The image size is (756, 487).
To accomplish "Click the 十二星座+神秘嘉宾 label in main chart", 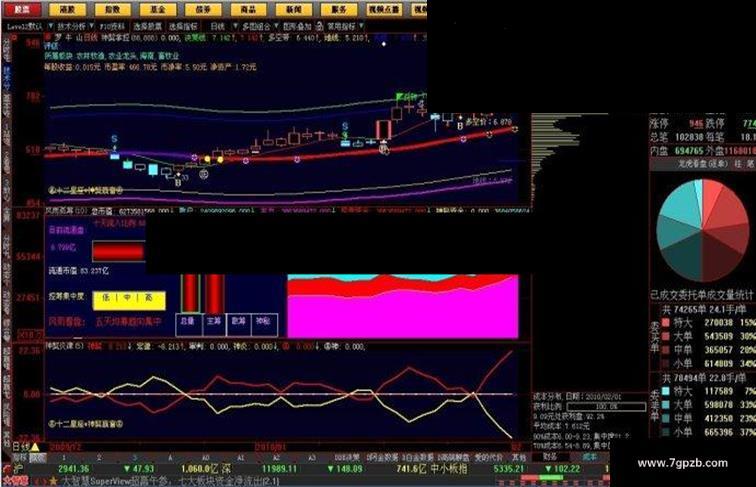I will (x=86, y=190).
